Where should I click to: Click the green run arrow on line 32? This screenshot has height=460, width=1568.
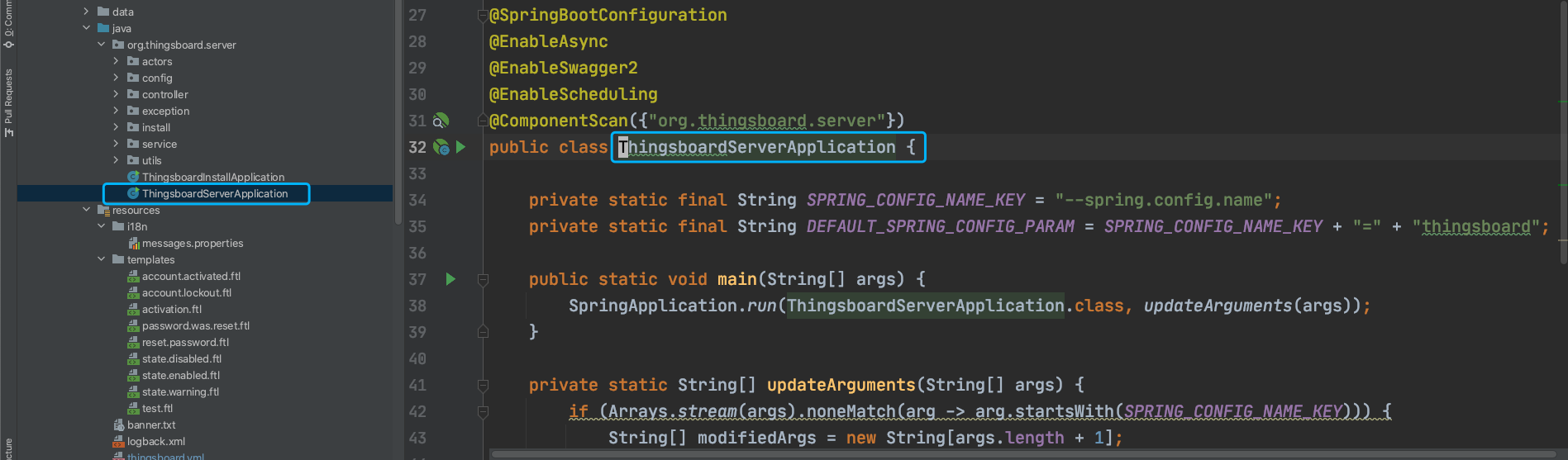[x=461, y=147]
